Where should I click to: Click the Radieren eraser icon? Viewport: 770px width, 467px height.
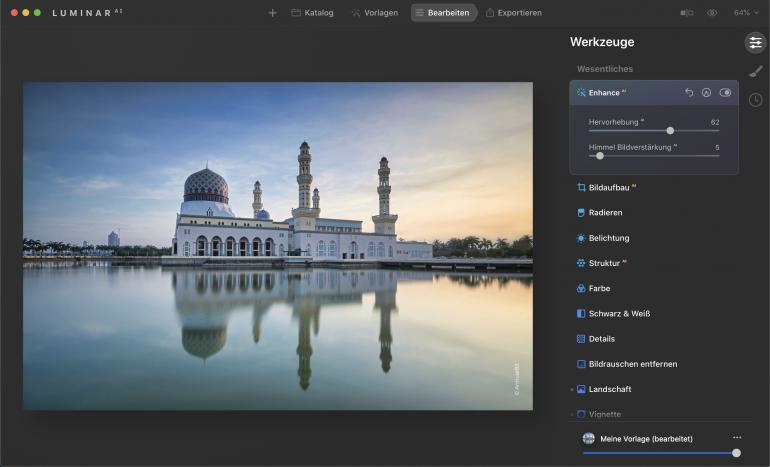pyautogui.click(x=581, y=213)
